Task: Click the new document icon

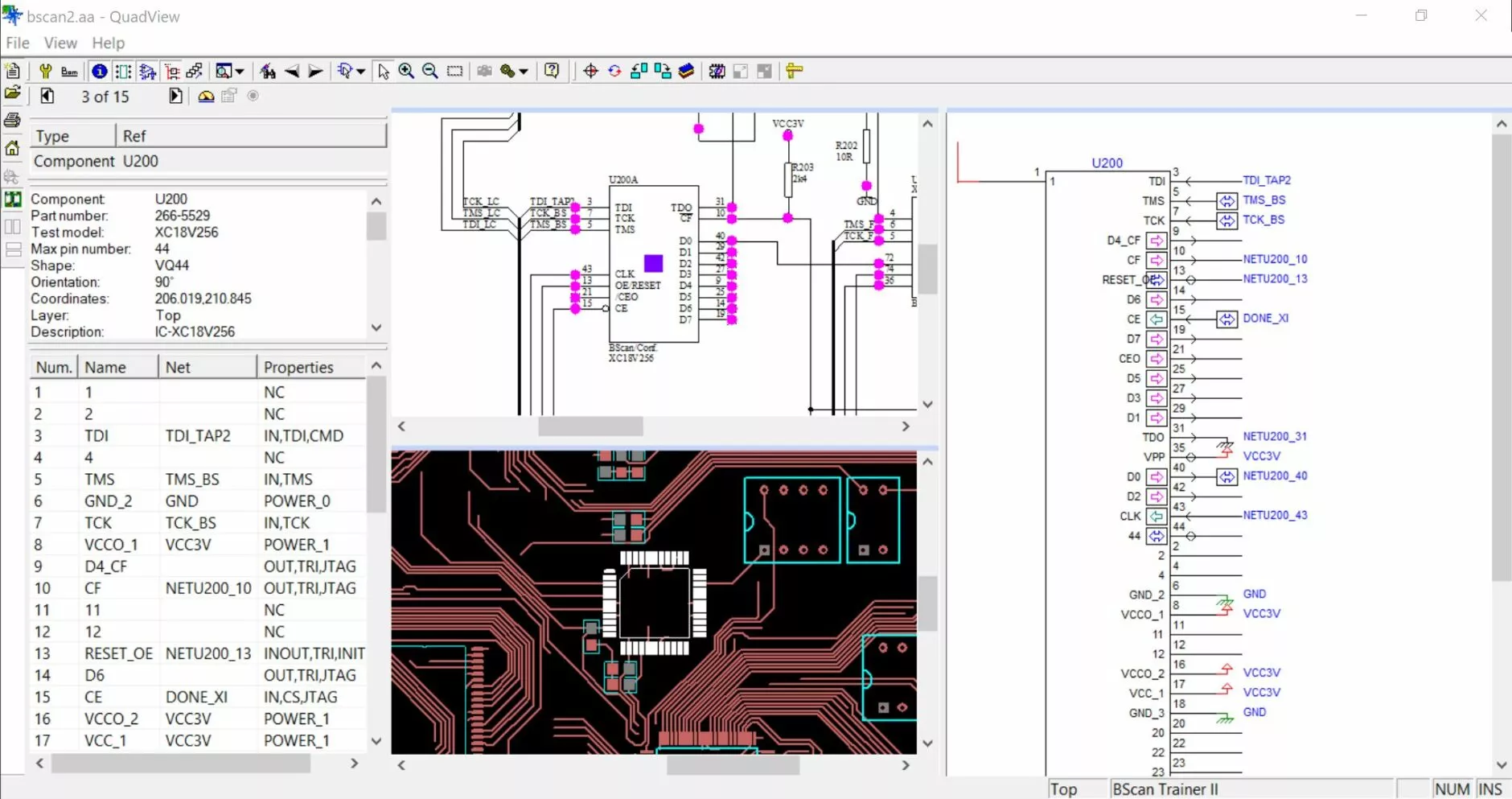Action: coord(12,71)
